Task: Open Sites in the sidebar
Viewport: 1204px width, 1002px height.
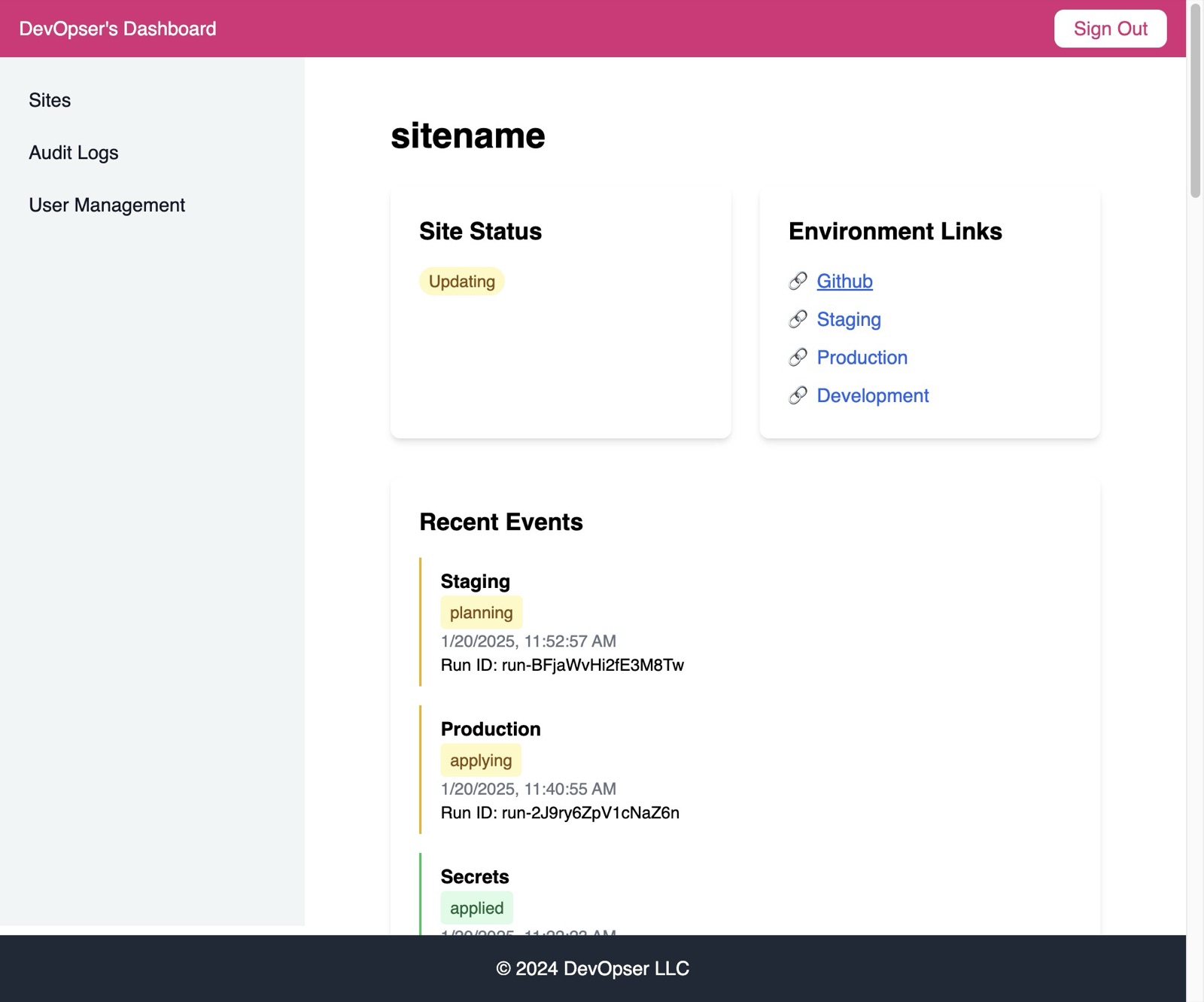Action: tap(50, 100)
